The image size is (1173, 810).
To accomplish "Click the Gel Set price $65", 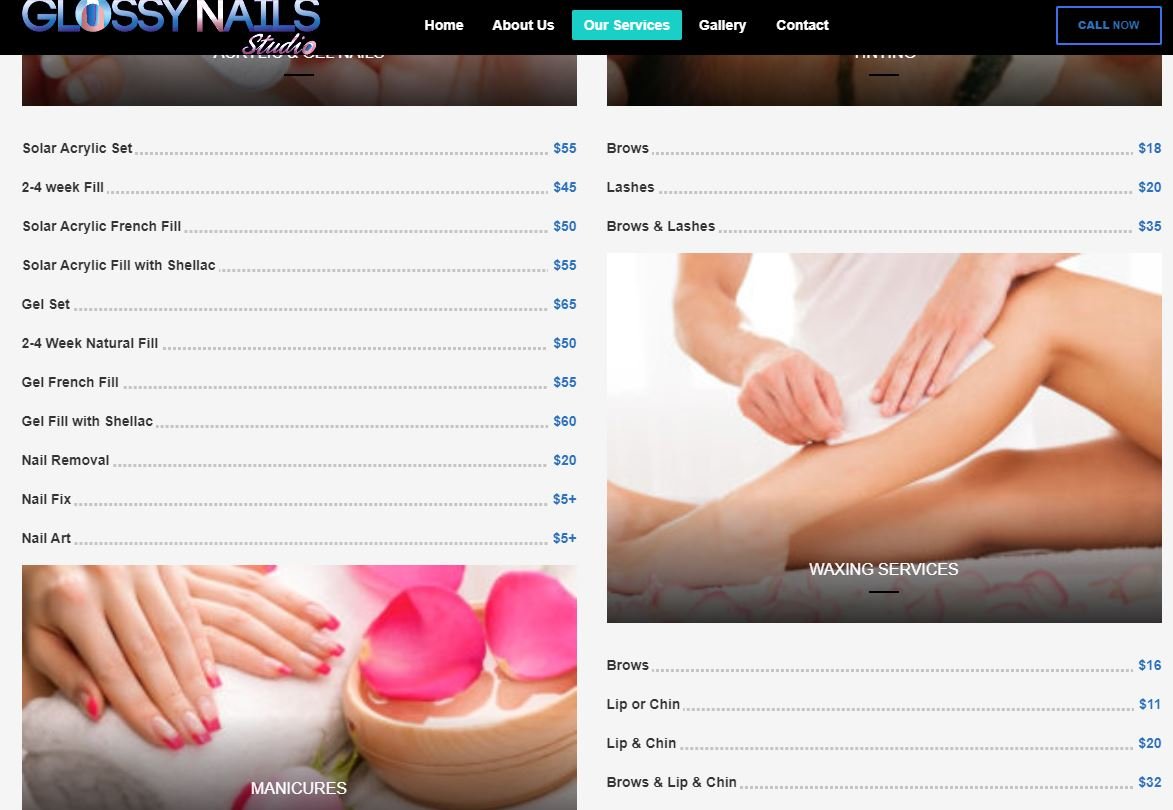I will pos(564,304).
